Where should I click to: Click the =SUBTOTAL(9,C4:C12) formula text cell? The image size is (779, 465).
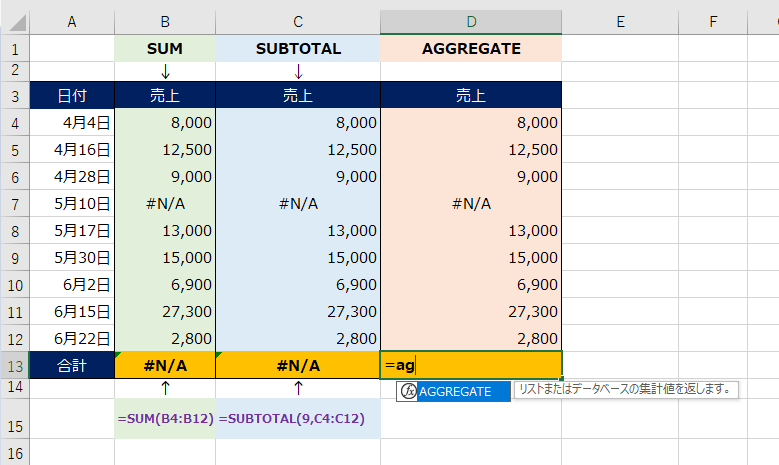click(x=298, y=418)
